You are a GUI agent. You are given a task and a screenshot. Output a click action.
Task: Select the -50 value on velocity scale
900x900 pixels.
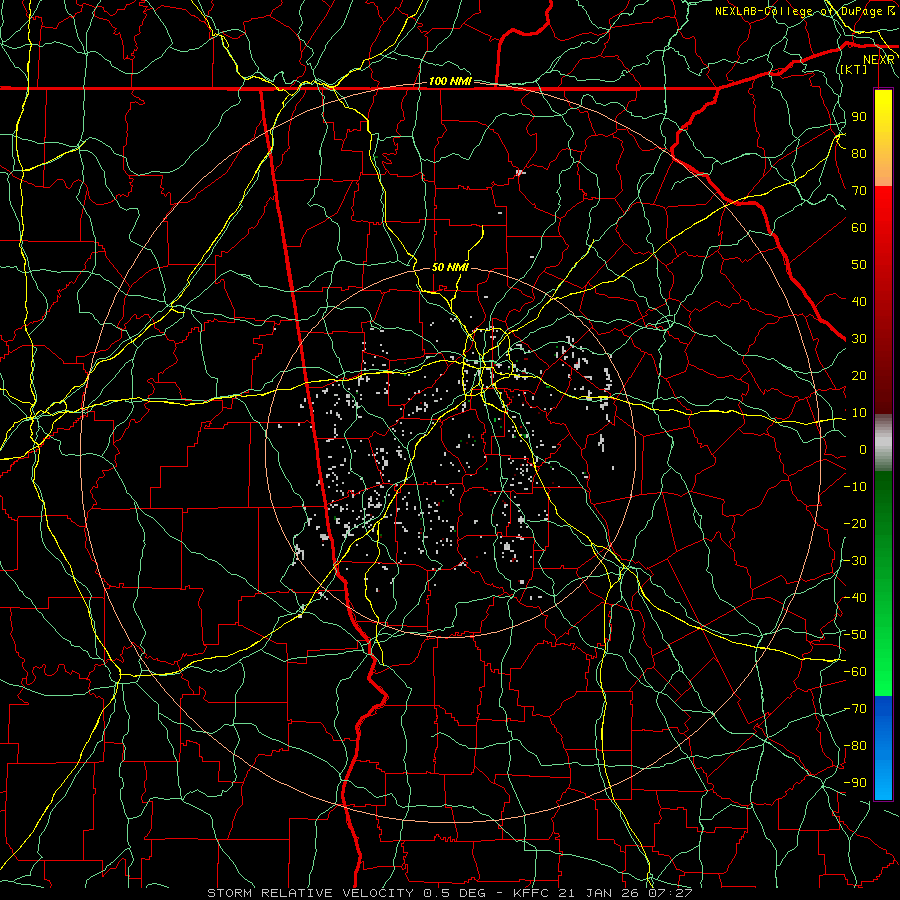point(855,635)
